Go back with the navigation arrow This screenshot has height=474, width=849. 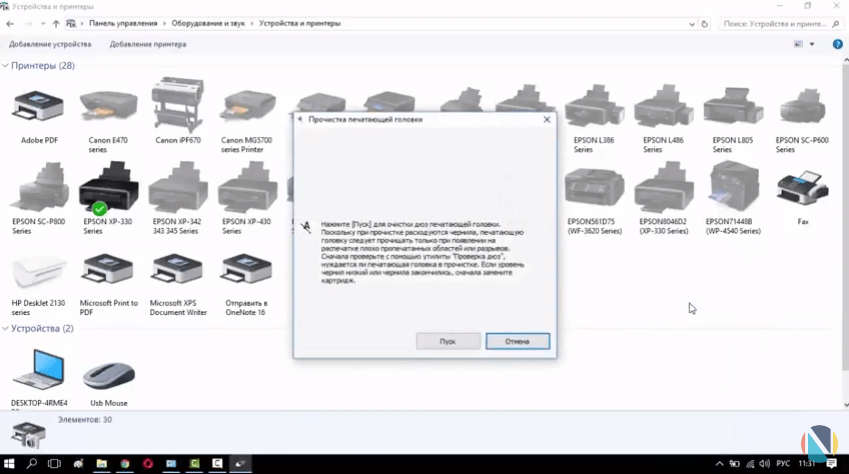tap(10, 24)
